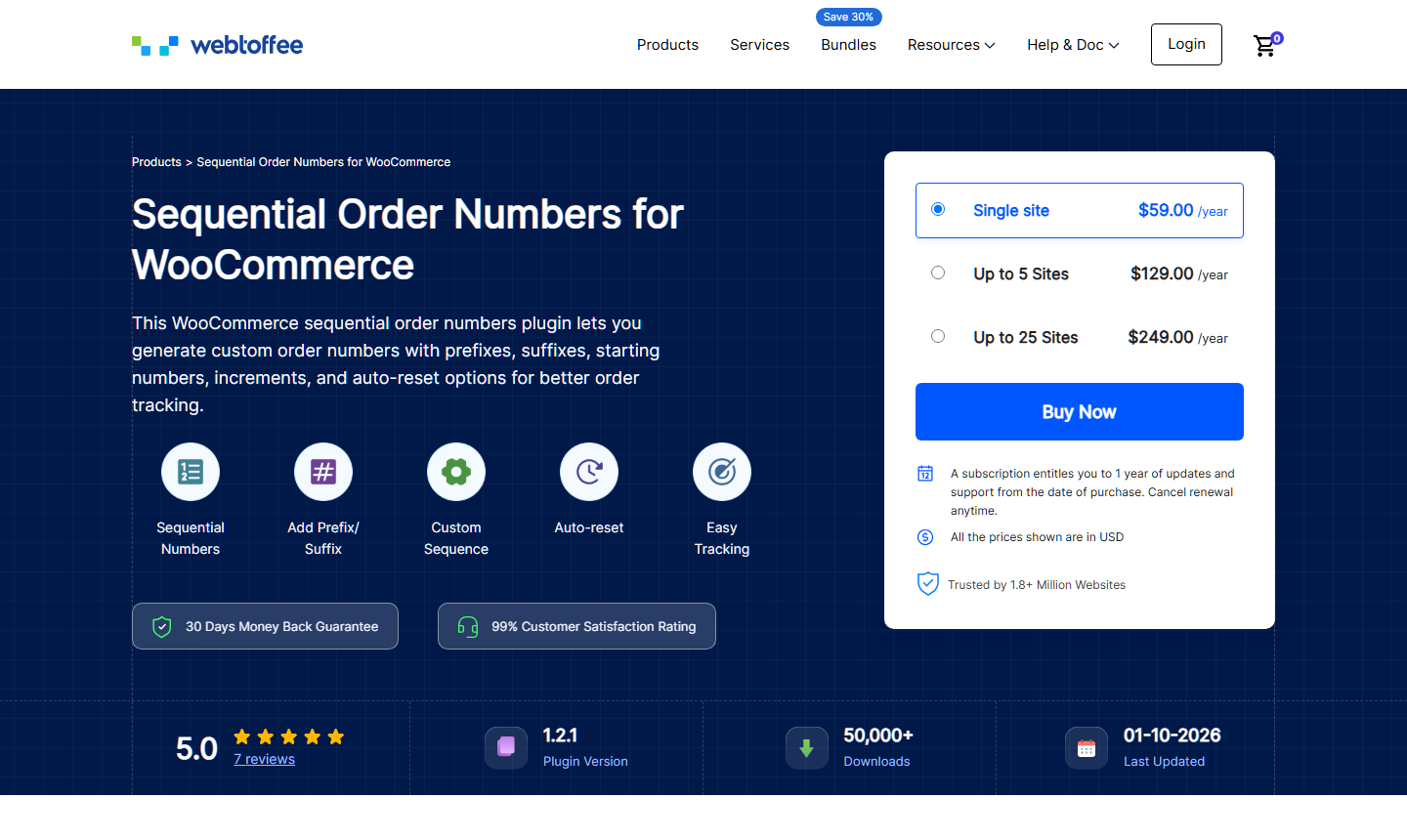Click the Login button
The image size is (1407, 840).
(1186, 44)
